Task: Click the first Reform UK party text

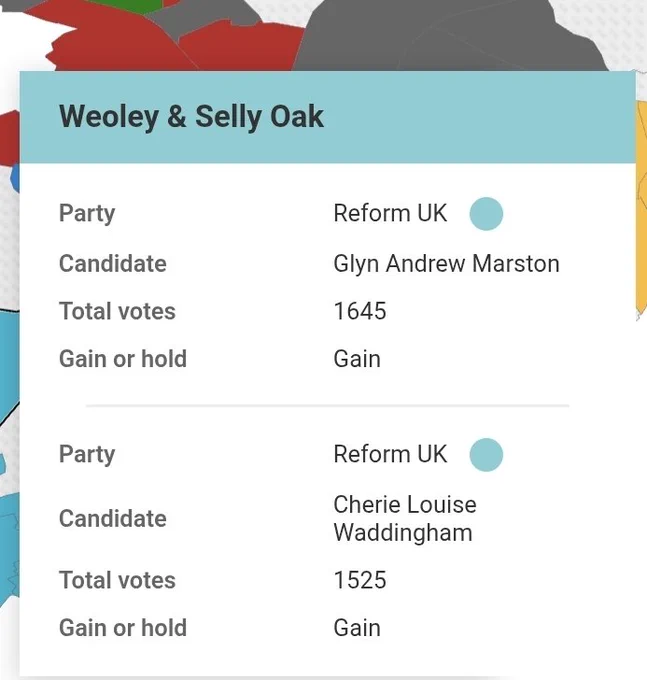Action: pyautogui.click(x=390, y=213)
